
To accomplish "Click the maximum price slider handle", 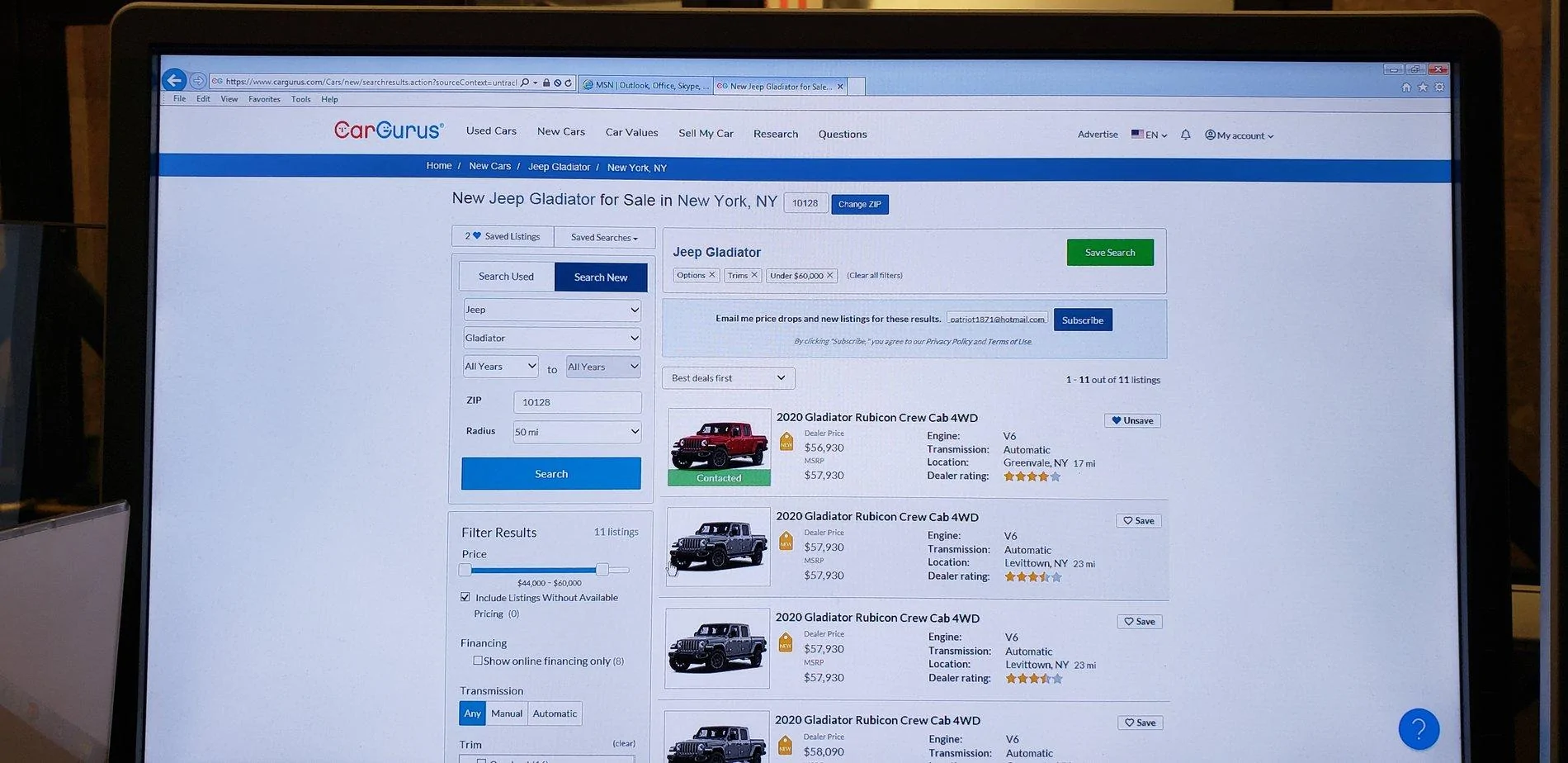I will tap(602, 570).
